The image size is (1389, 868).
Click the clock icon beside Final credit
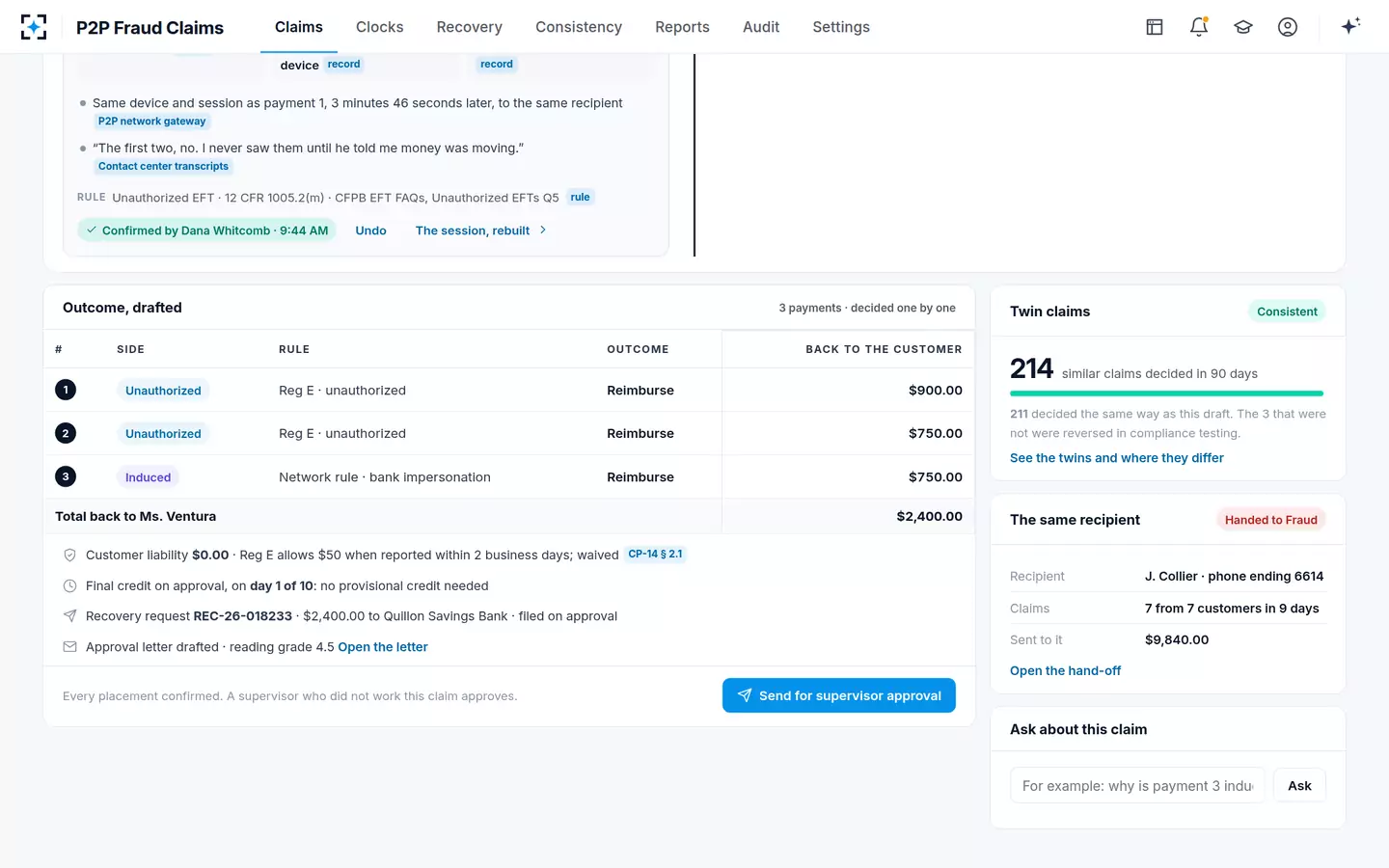tap(69, 585)
